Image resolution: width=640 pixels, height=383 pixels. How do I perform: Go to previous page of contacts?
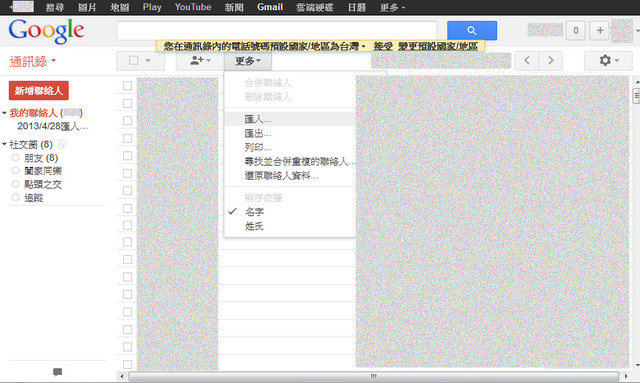click(527, 61)
